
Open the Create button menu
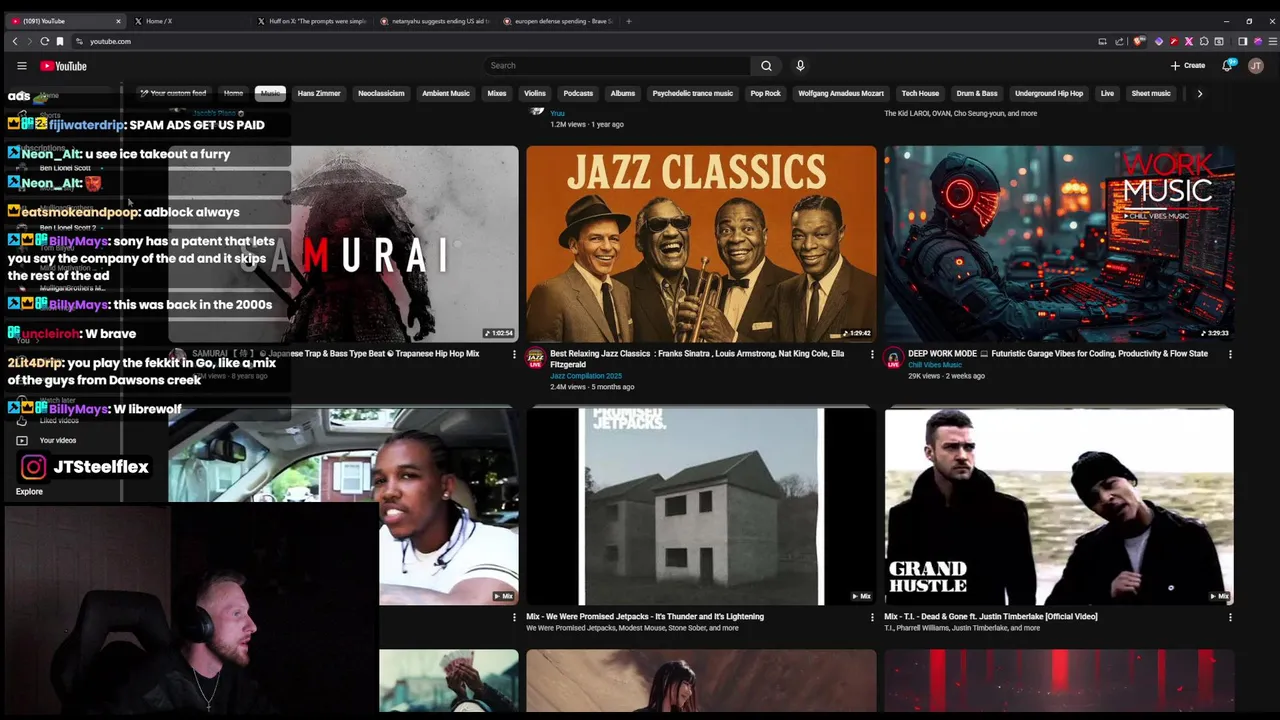point(1188,66)
